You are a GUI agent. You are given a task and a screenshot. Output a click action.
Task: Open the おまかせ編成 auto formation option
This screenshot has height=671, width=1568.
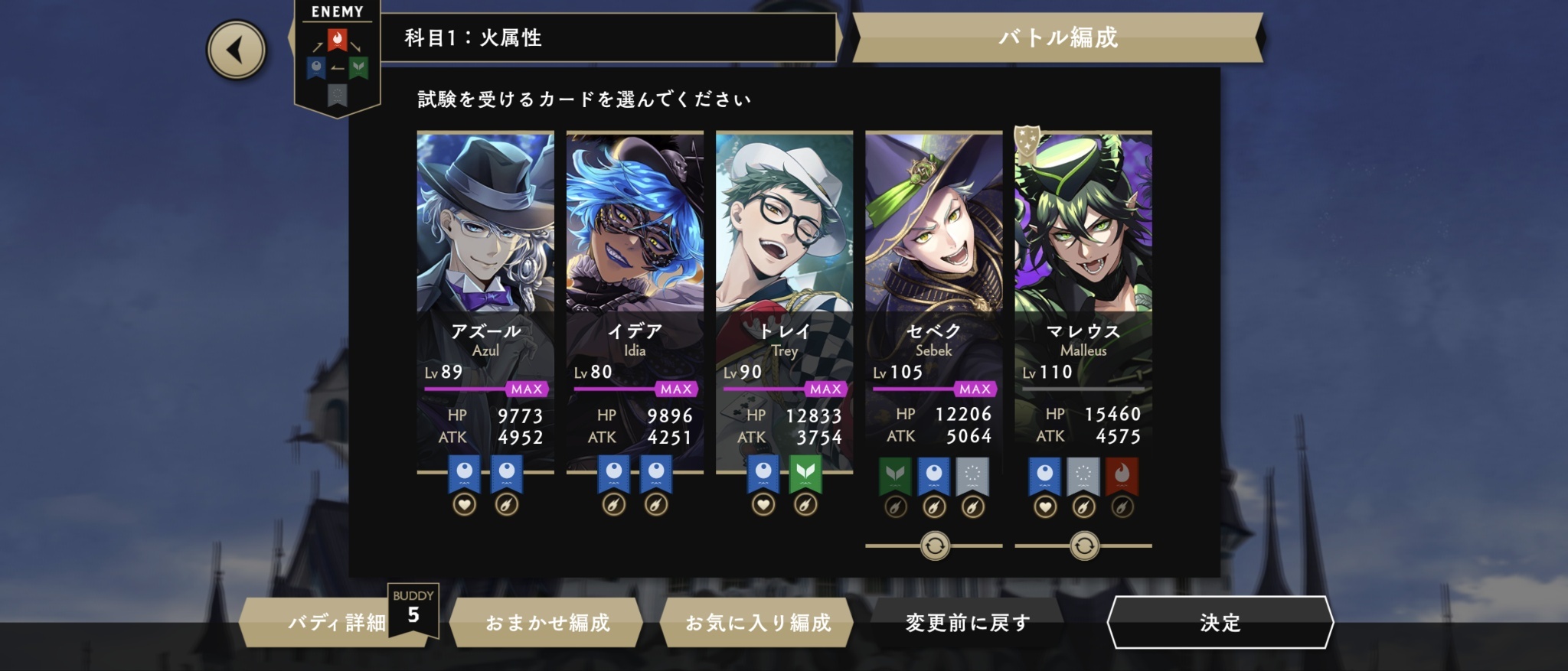click(x=547, y=622)
